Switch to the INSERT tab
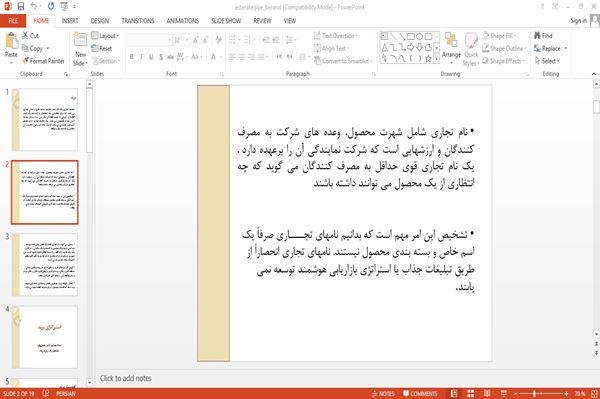 click(70, 21)
